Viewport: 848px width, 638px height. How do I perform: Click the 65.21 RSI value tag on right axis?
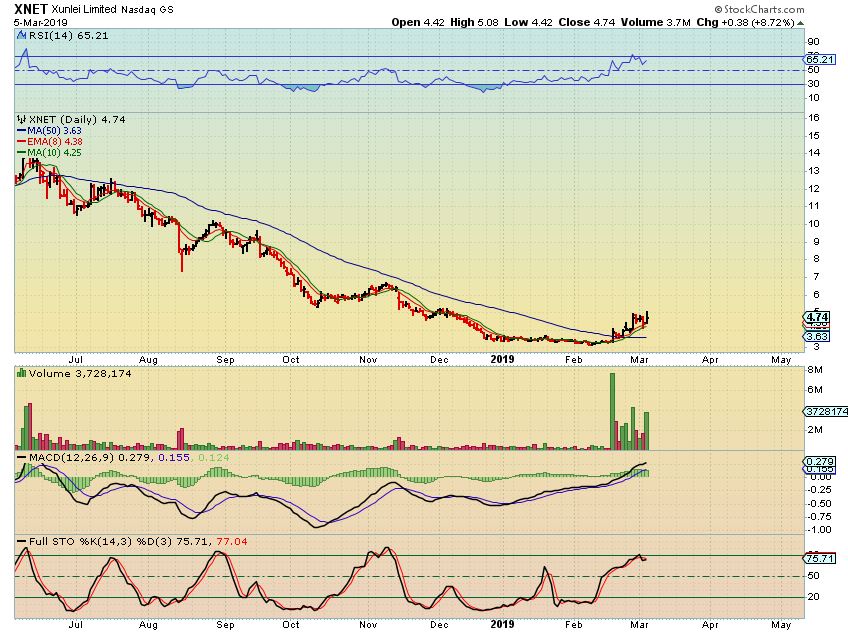pyautogui.click(x=820, y=59)
